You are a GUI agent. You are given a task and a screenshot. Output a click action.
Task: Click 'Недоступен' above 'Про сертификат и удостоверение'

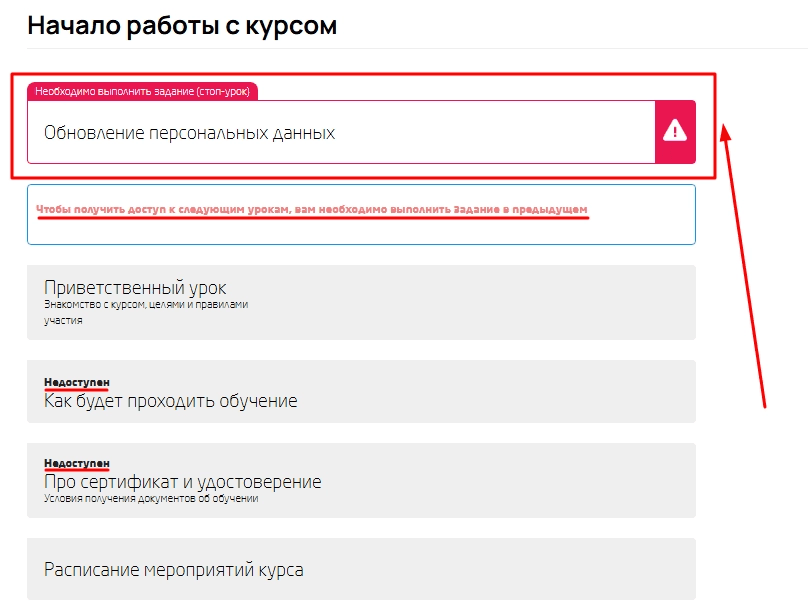(77, 463)
